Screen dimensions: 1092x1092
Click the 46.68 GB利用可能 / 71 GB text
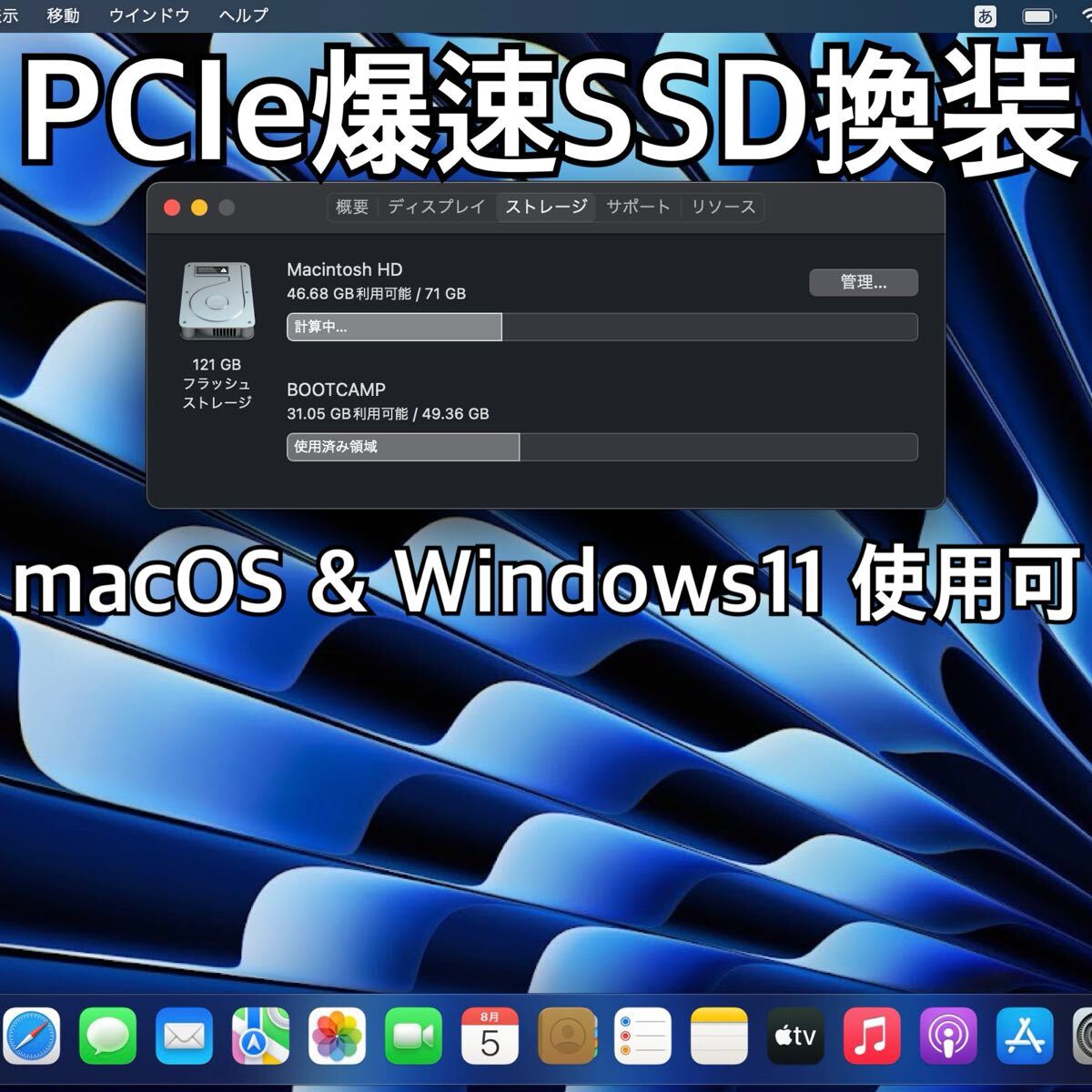[376, 294]
